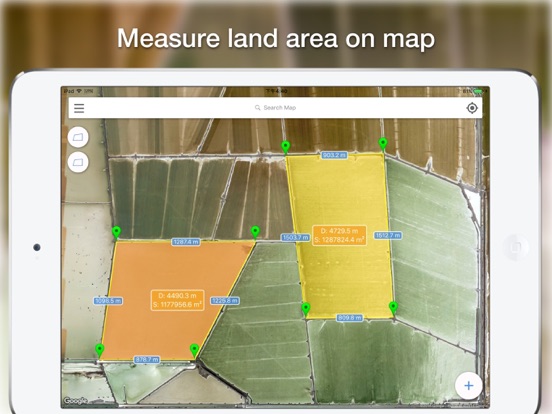Open the orange field's D: 4490.3 m info label
This screenshot has width=552, height=414.
pos(177,300)
